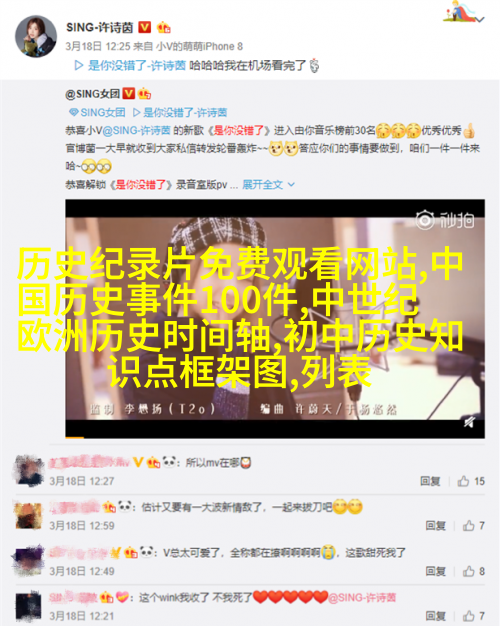Screen dimensions: 500x626
Task: Like the 12:49 comment with 8 likes
Action: click(x=474, y=571)
